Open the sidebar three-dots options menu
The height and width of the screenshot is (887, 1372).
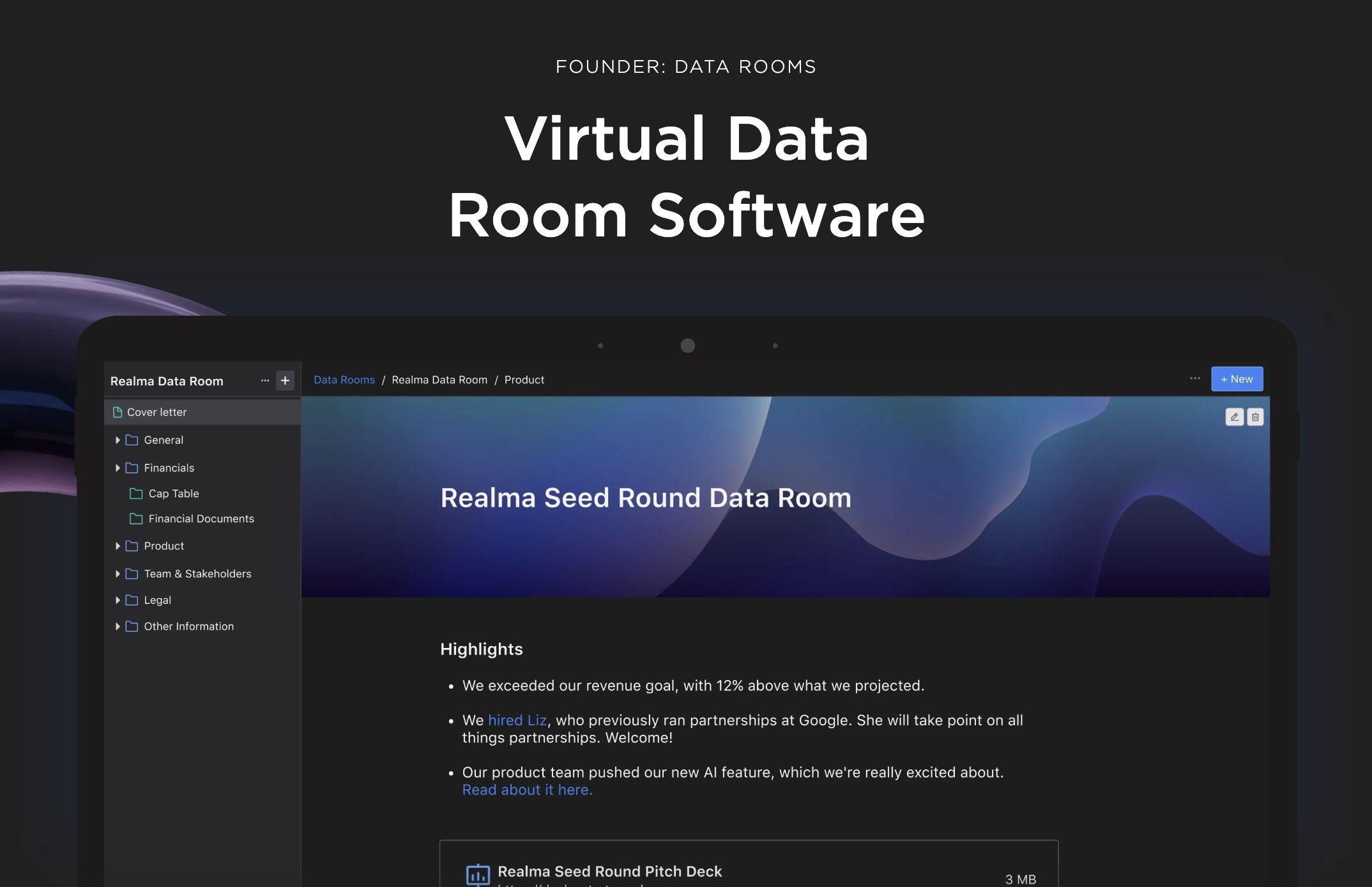pyautogui.click(x=265, y=381)
